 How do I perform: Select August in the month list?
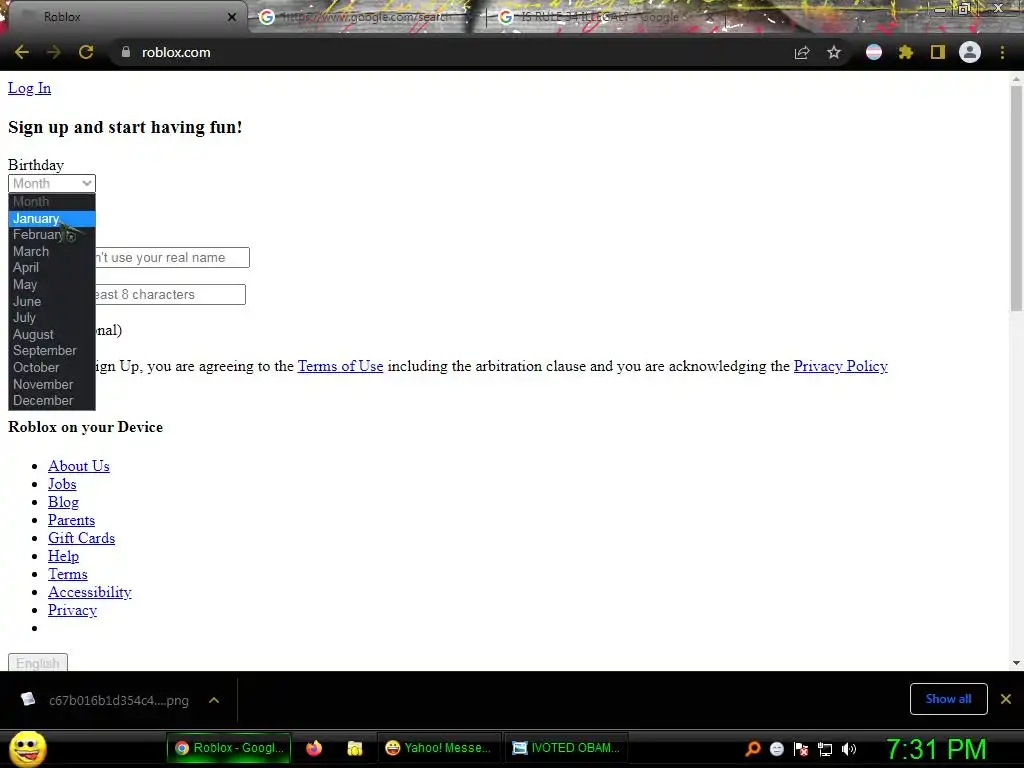tap(52, 334)
